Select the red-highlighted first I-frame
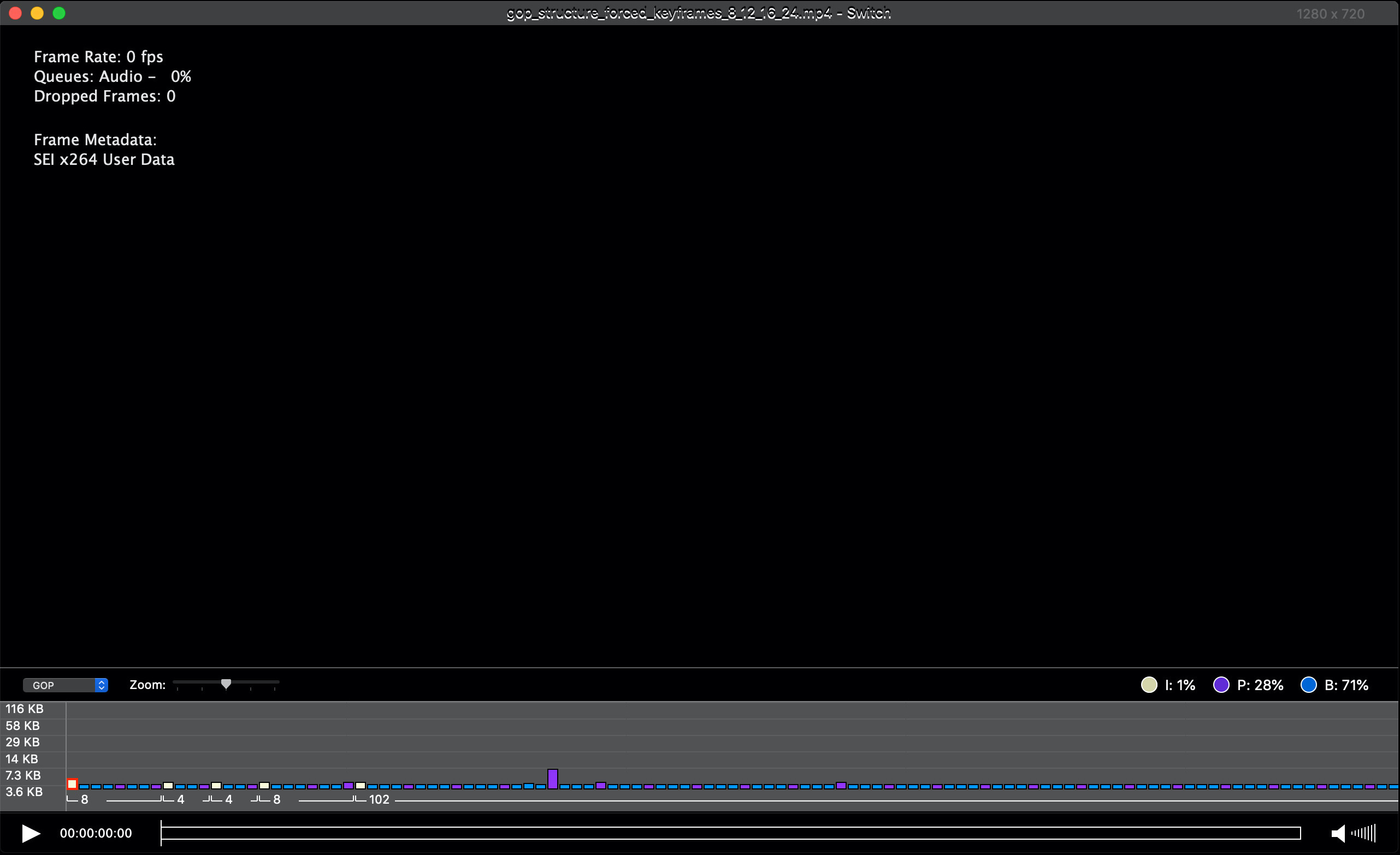Image resolution: width=1400 pixels, height=855 pixels. click(x=72, y=784)
